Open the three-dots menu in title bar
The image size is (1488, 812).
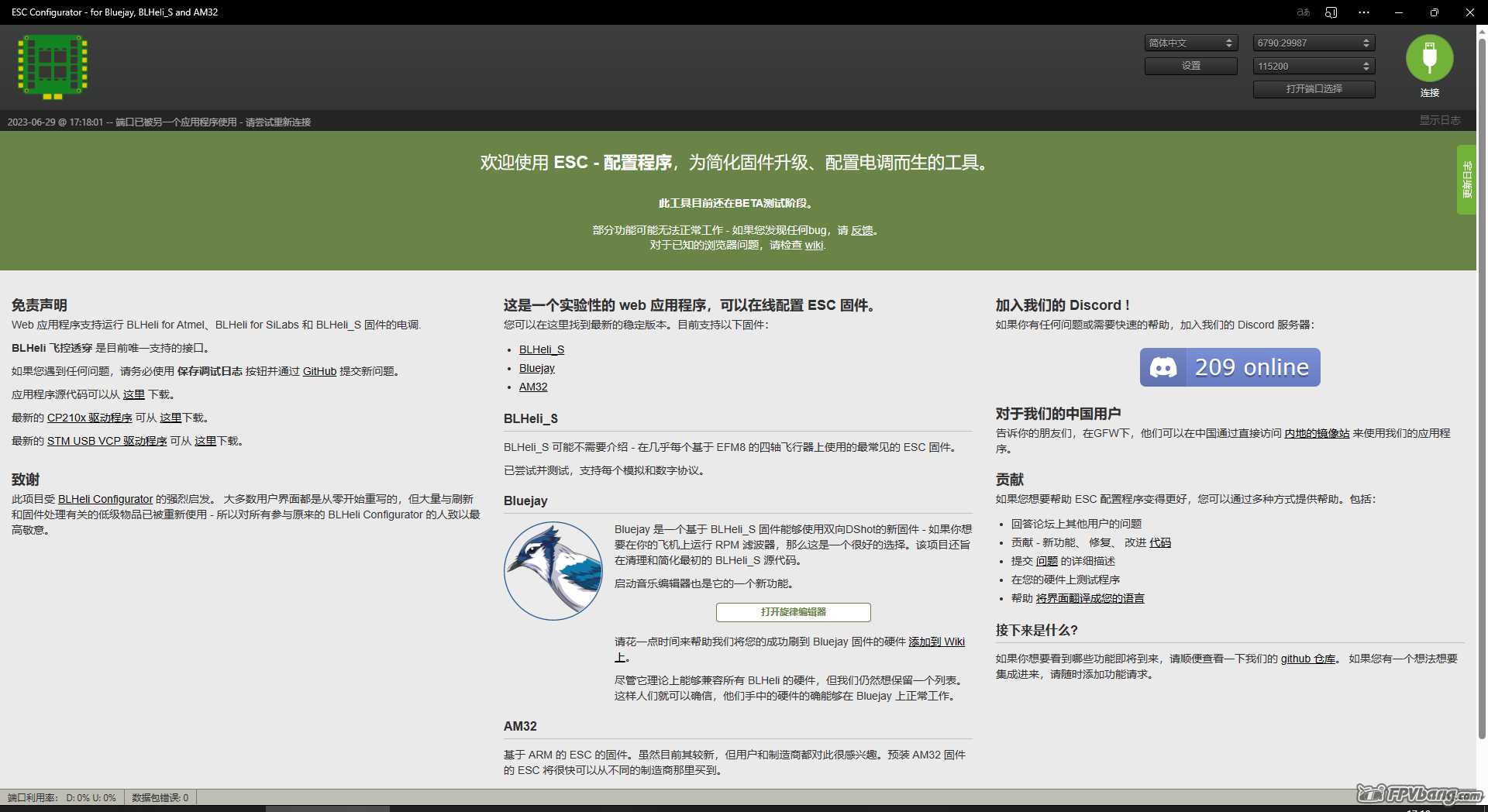click(1364, 12)
